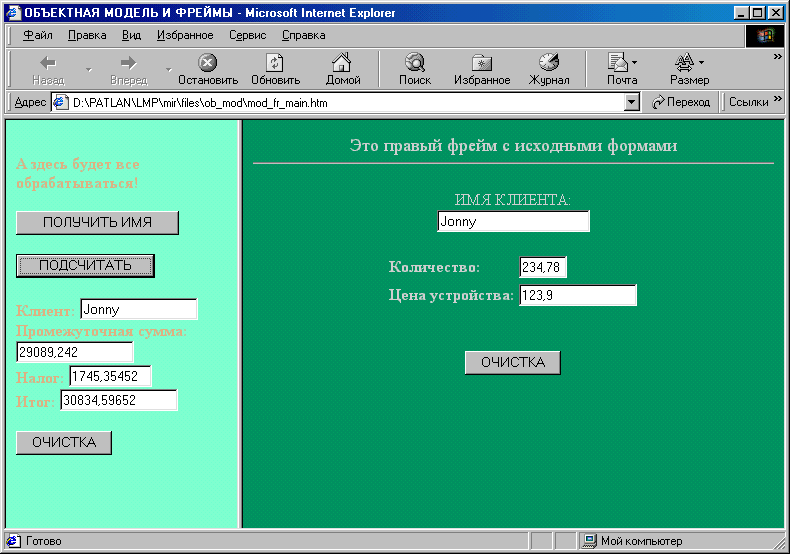This screenshot has width=790, height=554.
Task: Click the ПОДСЧИТАТЬ button
Action: 85,265
